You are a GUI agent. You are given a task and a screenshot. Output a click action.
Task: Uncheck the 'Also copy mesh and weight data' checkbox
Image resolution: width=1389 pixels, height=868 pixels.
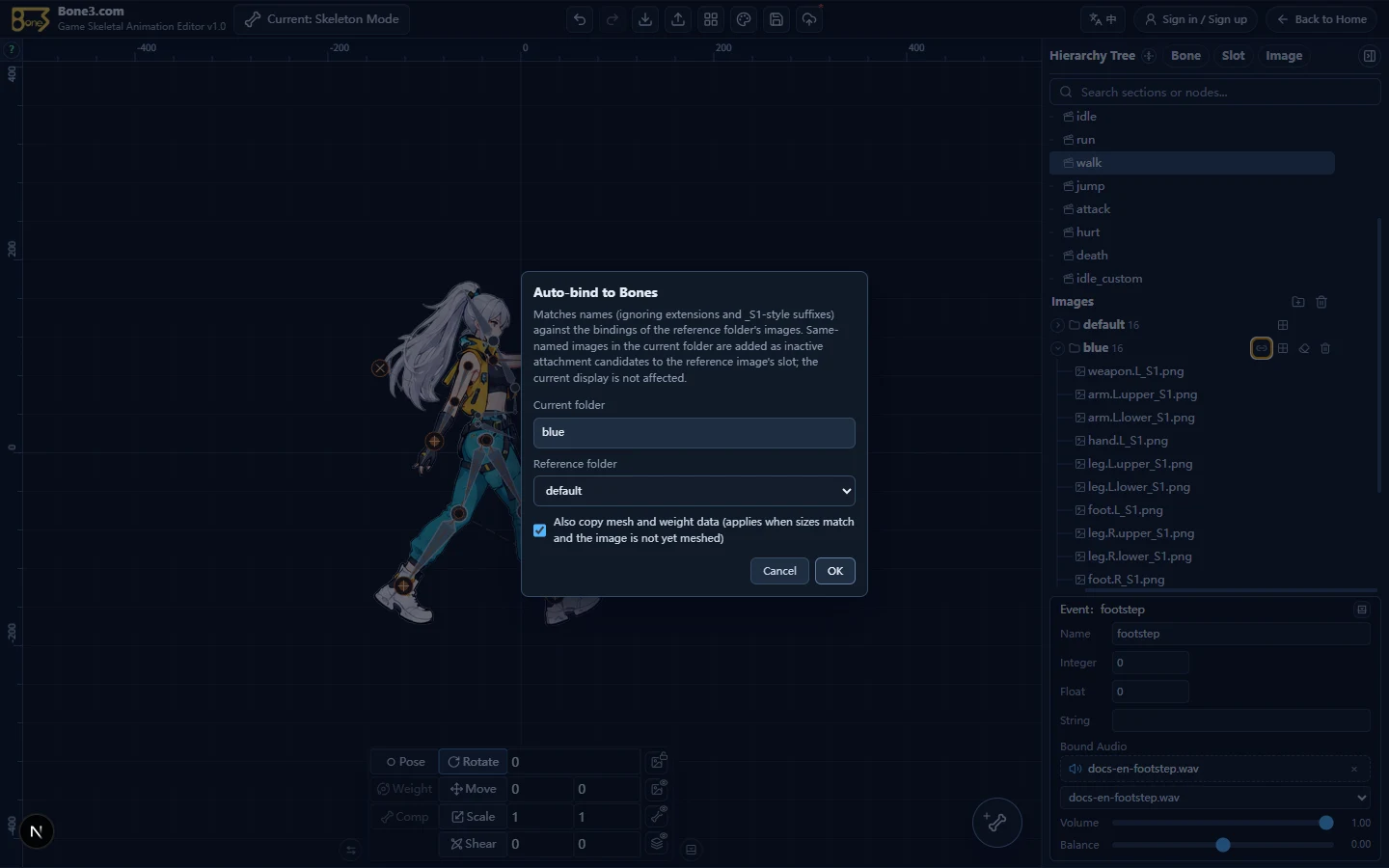[x=540, y=530]
